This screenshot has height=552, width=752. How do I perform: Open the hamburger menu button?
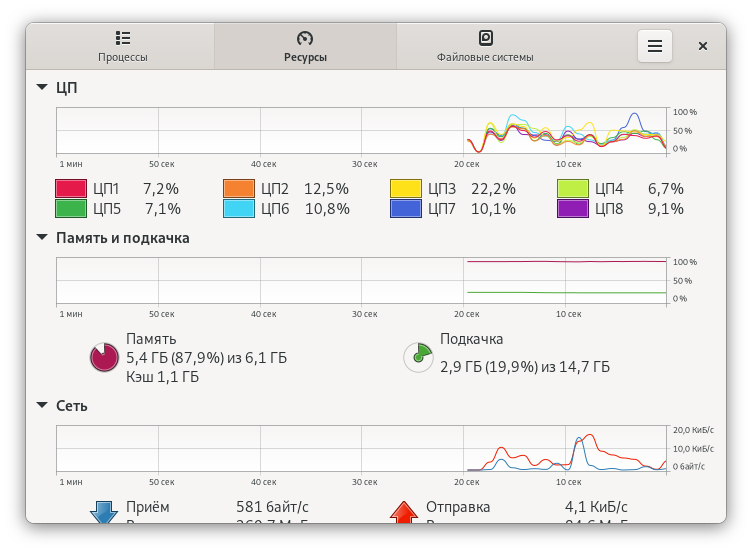655,46
